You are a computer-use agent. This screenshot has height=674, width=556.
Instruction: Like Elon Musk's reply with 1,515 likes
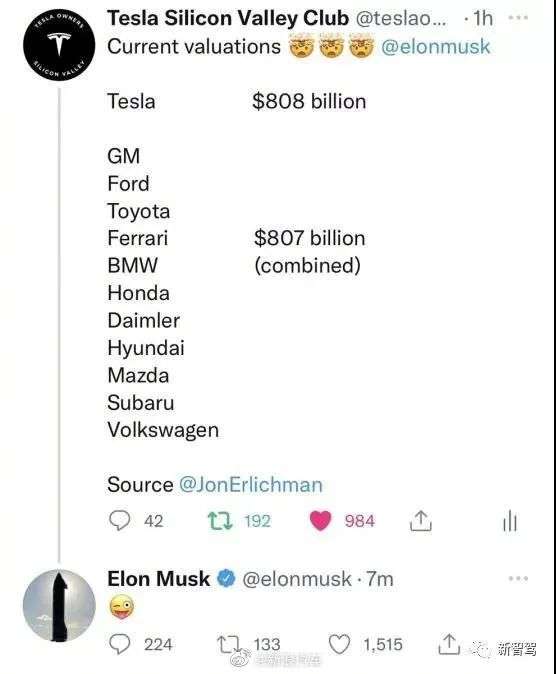(x=340, y=644)
